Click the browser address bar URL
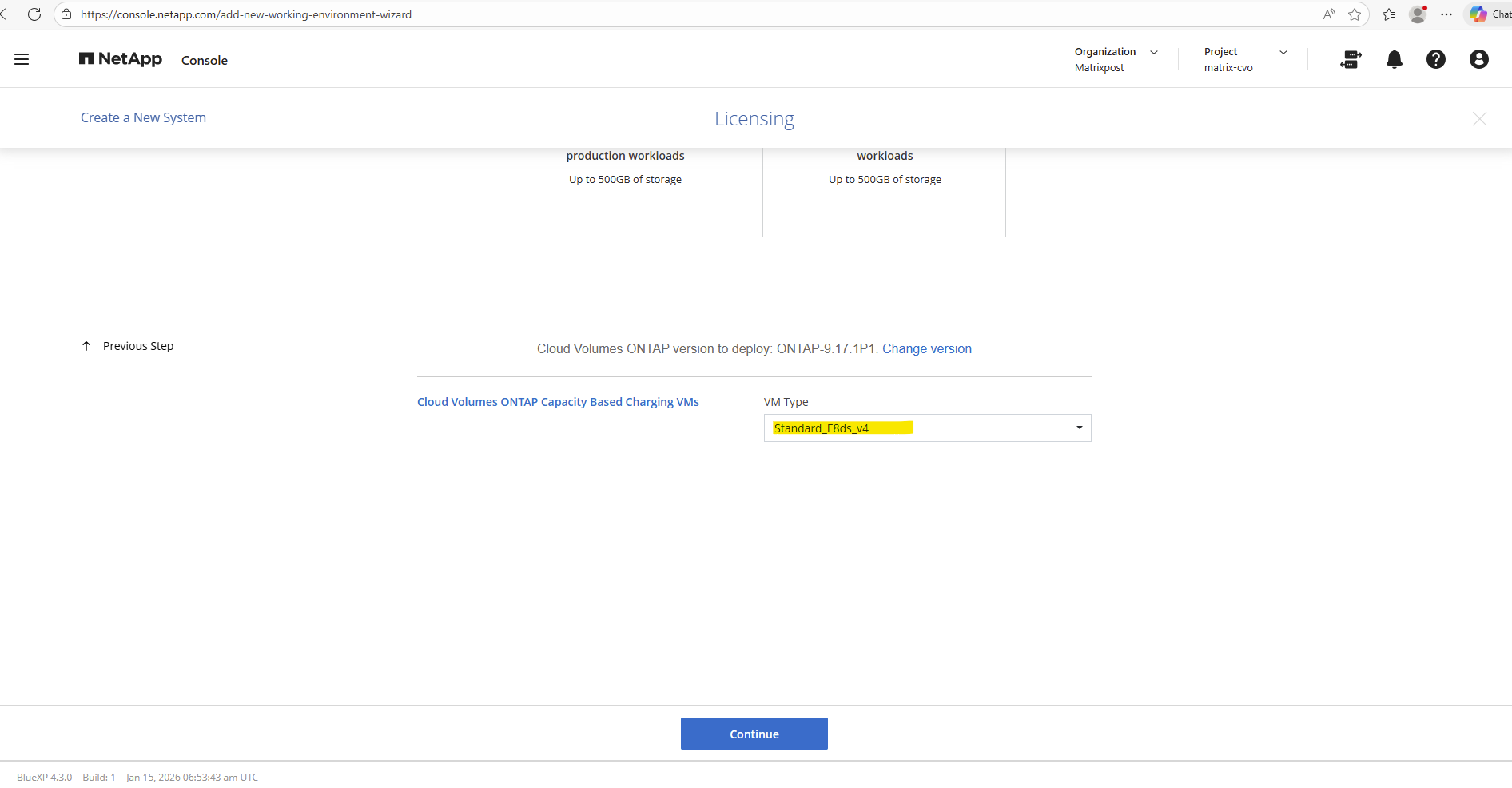This screenshot has width=1512, height=788. click(x=246, y=14)
